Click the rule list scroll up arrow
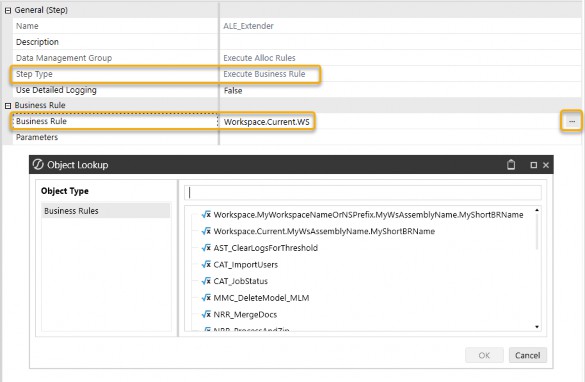Screen dimensions: 585x382 click(x=537, y=210)
